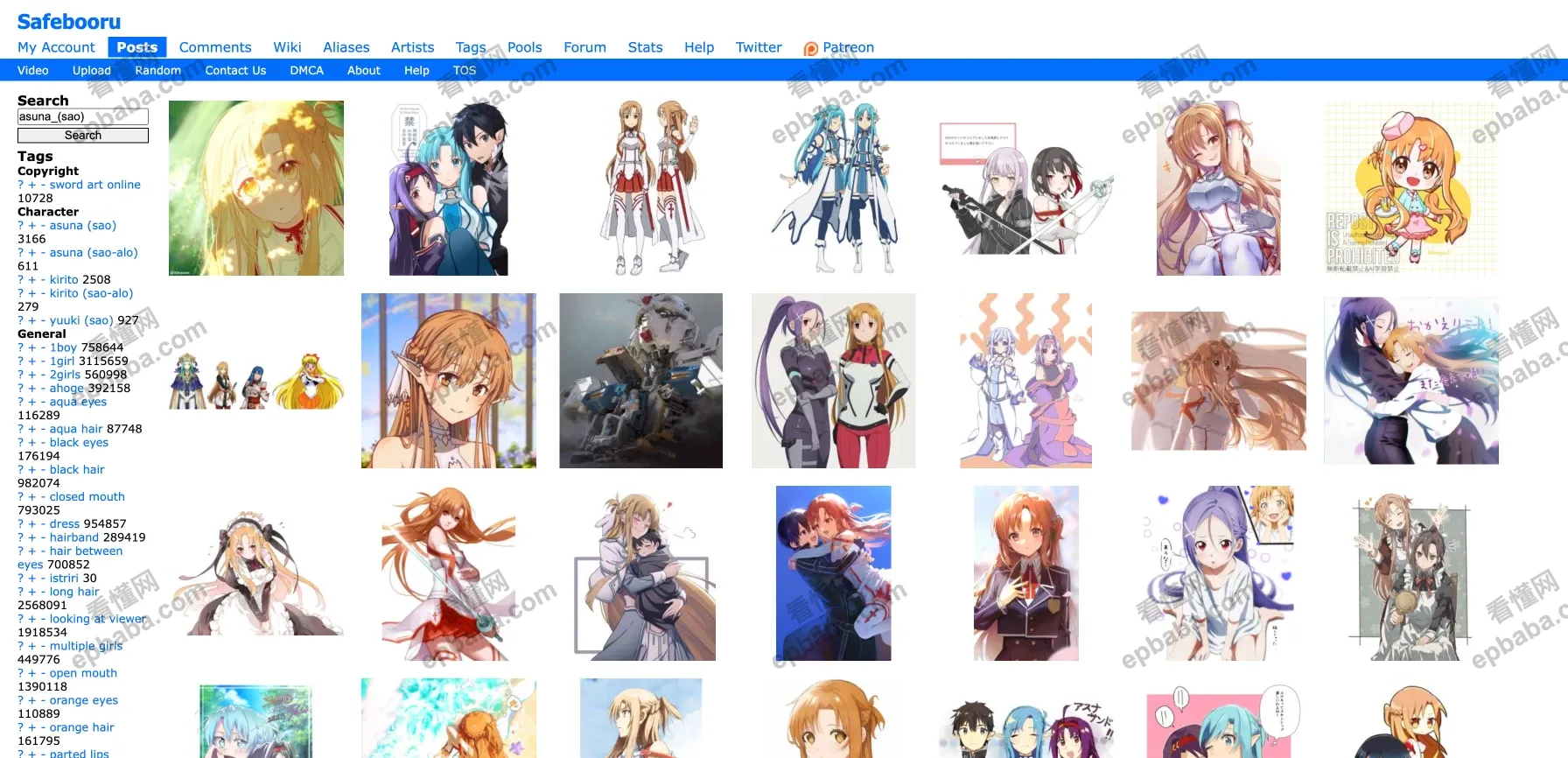
Task: Open the yuuki (sao) tag link
Action: coord(82,320)
